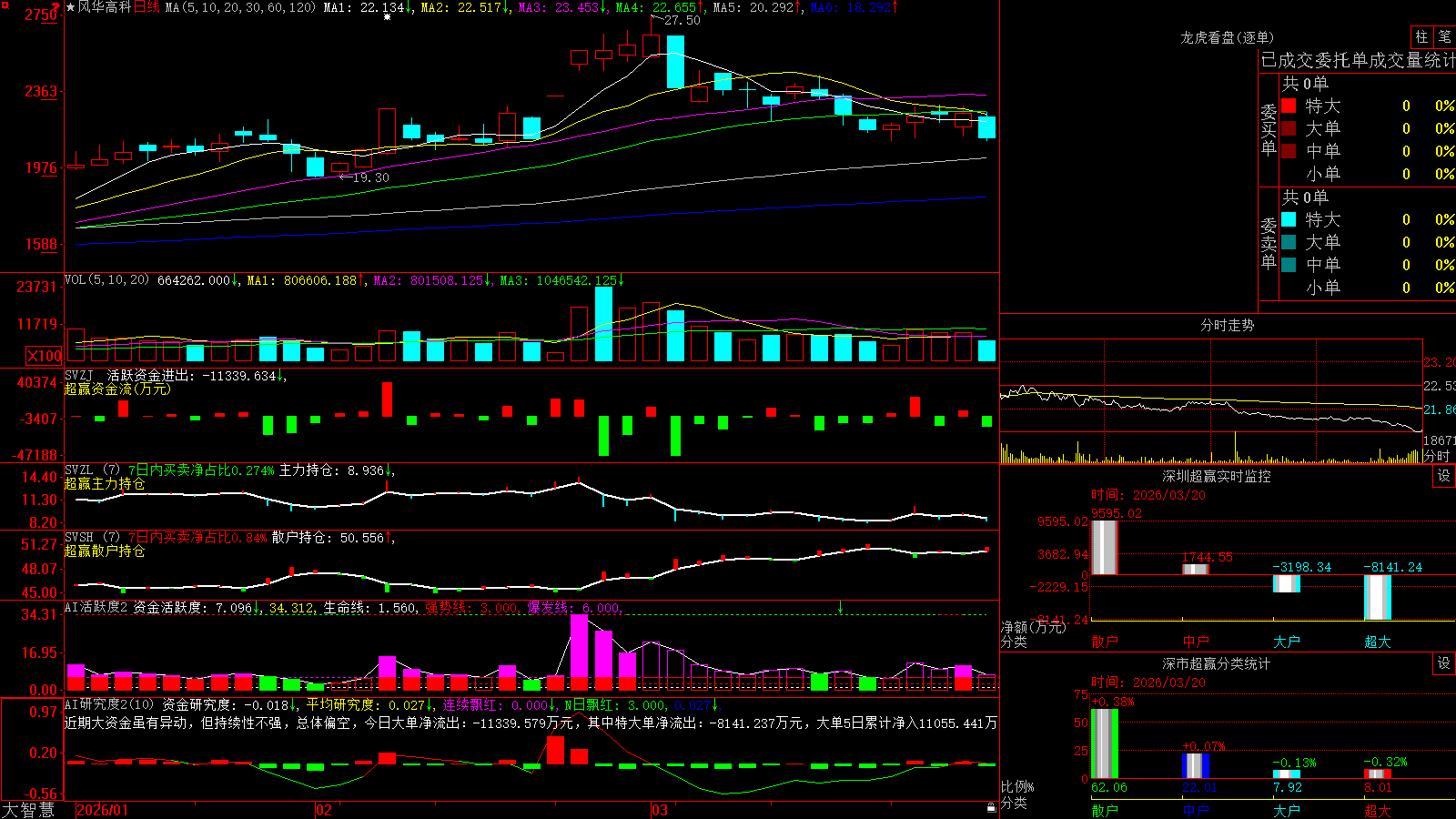This screenshot has width=1456, height=819.
Task: Click the star icon before 风华高科
Action: click(70, 7)
